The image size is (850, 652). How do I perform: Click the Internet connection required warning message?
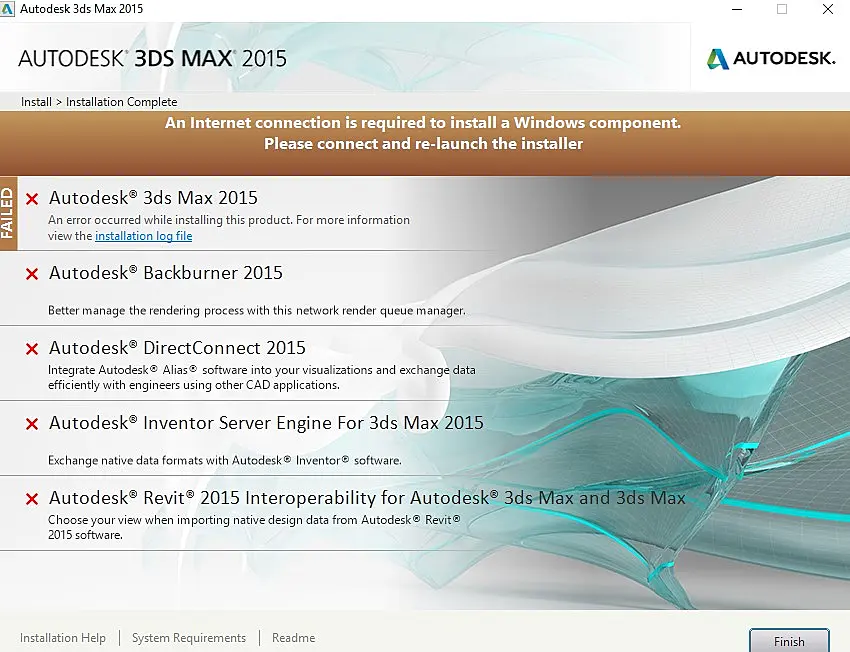coord(423,133)
